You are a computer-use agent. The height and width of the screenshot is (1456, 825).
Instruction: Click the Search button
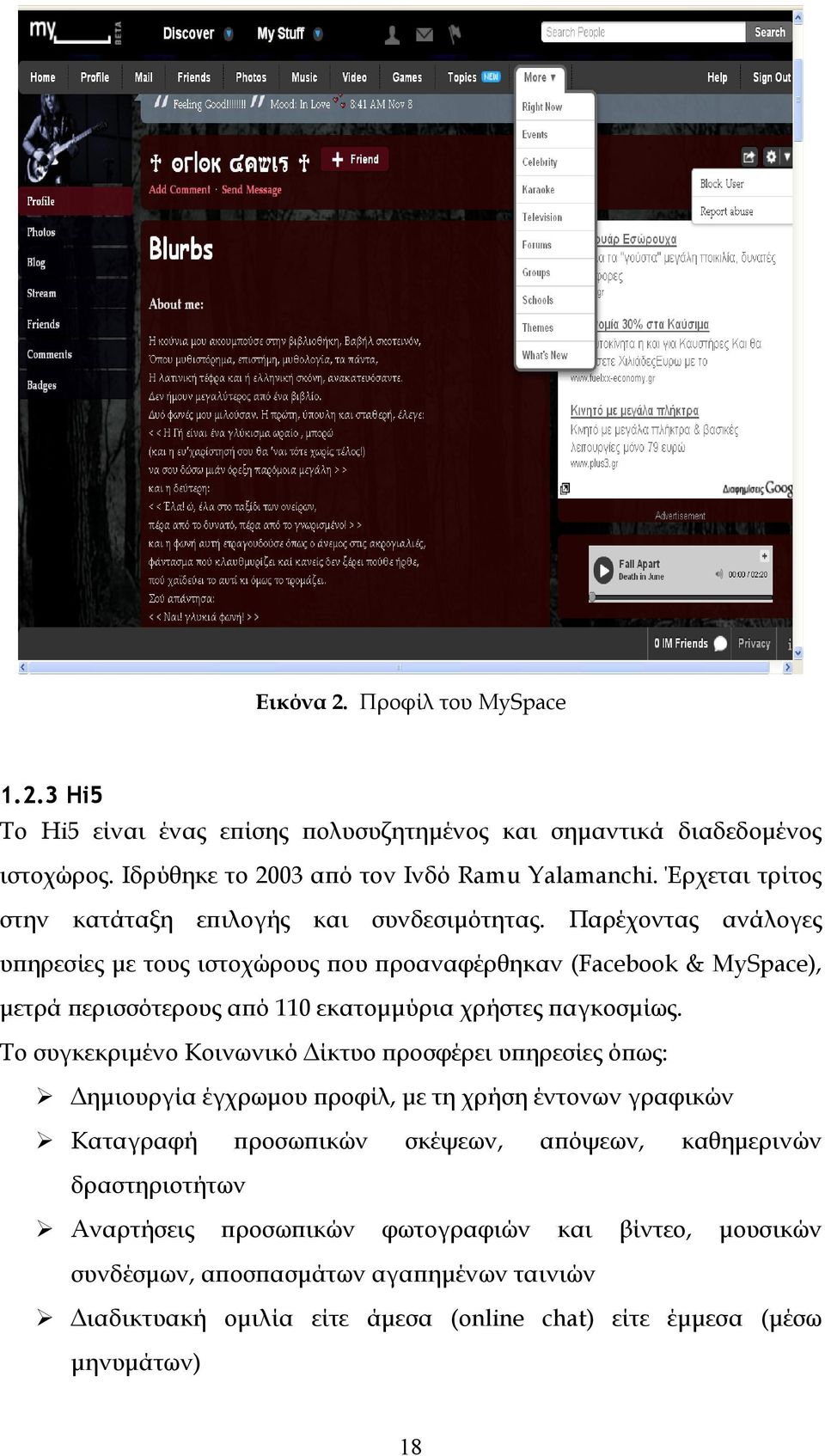pos(769,32)
